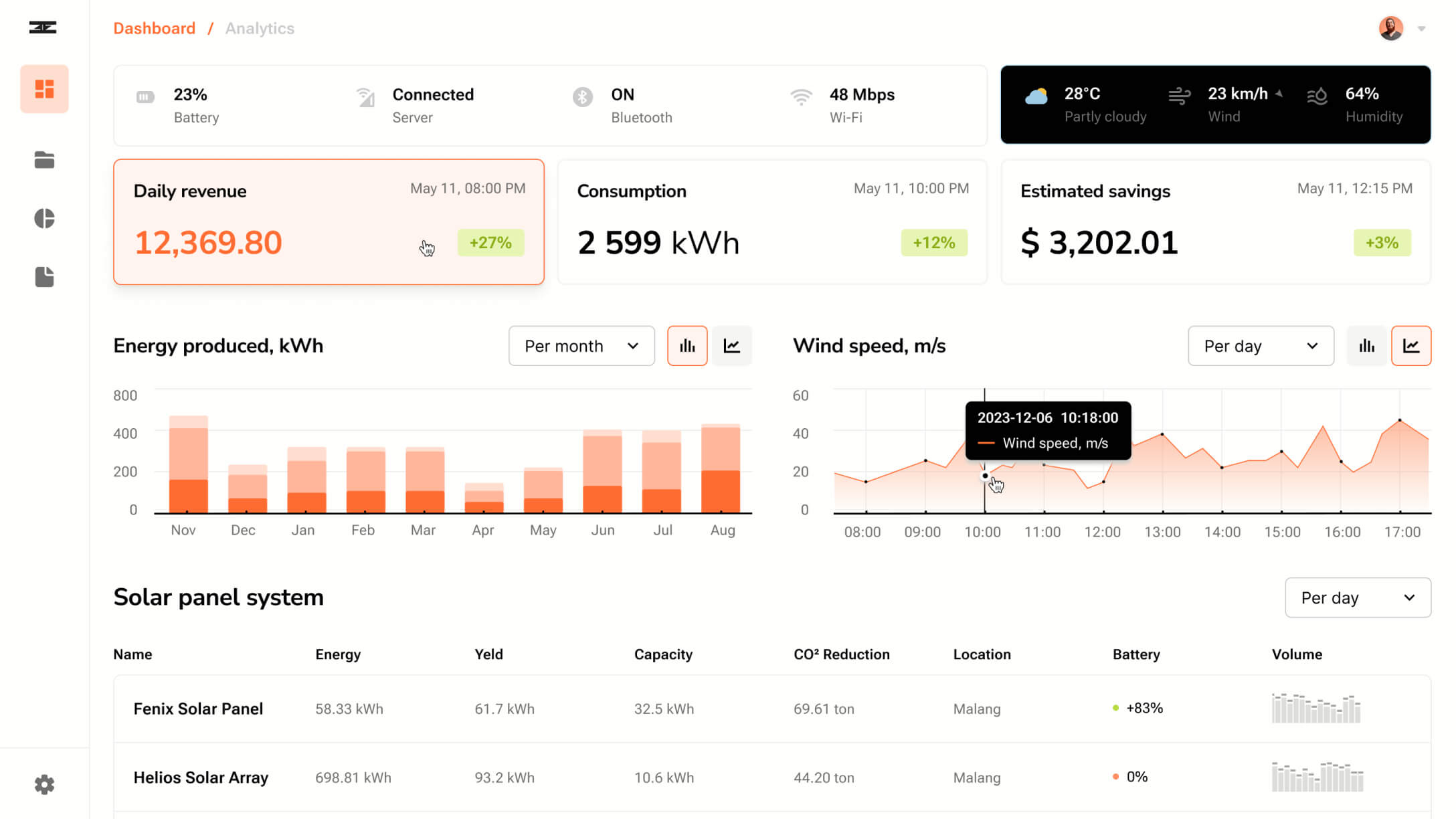Image resolution: width=1456 pixels, height=819 pixels.
Task: Click the app logo at top left
Action: coord(43,27)
